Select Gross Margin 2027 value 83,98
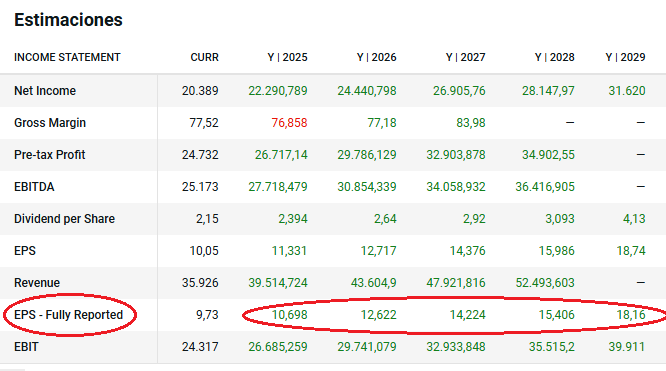The height and width of the screenshot is (371, 666). coord(471,123)
